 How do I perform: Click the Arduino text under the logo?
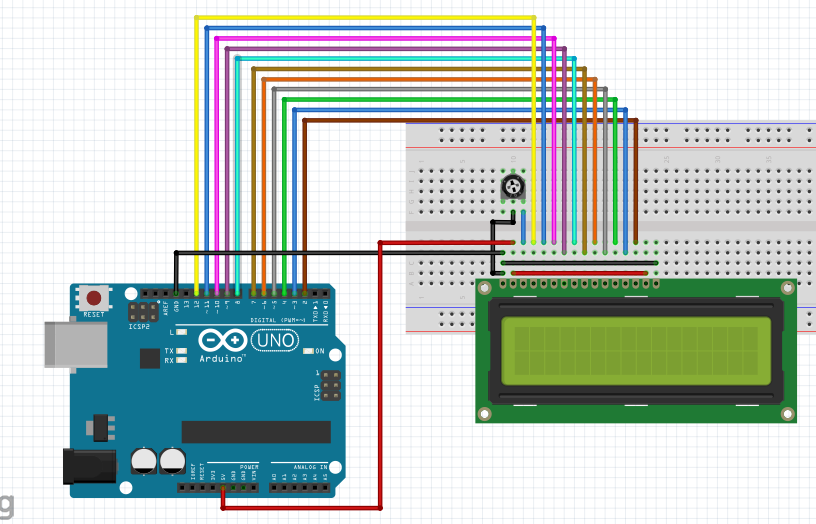222,359
